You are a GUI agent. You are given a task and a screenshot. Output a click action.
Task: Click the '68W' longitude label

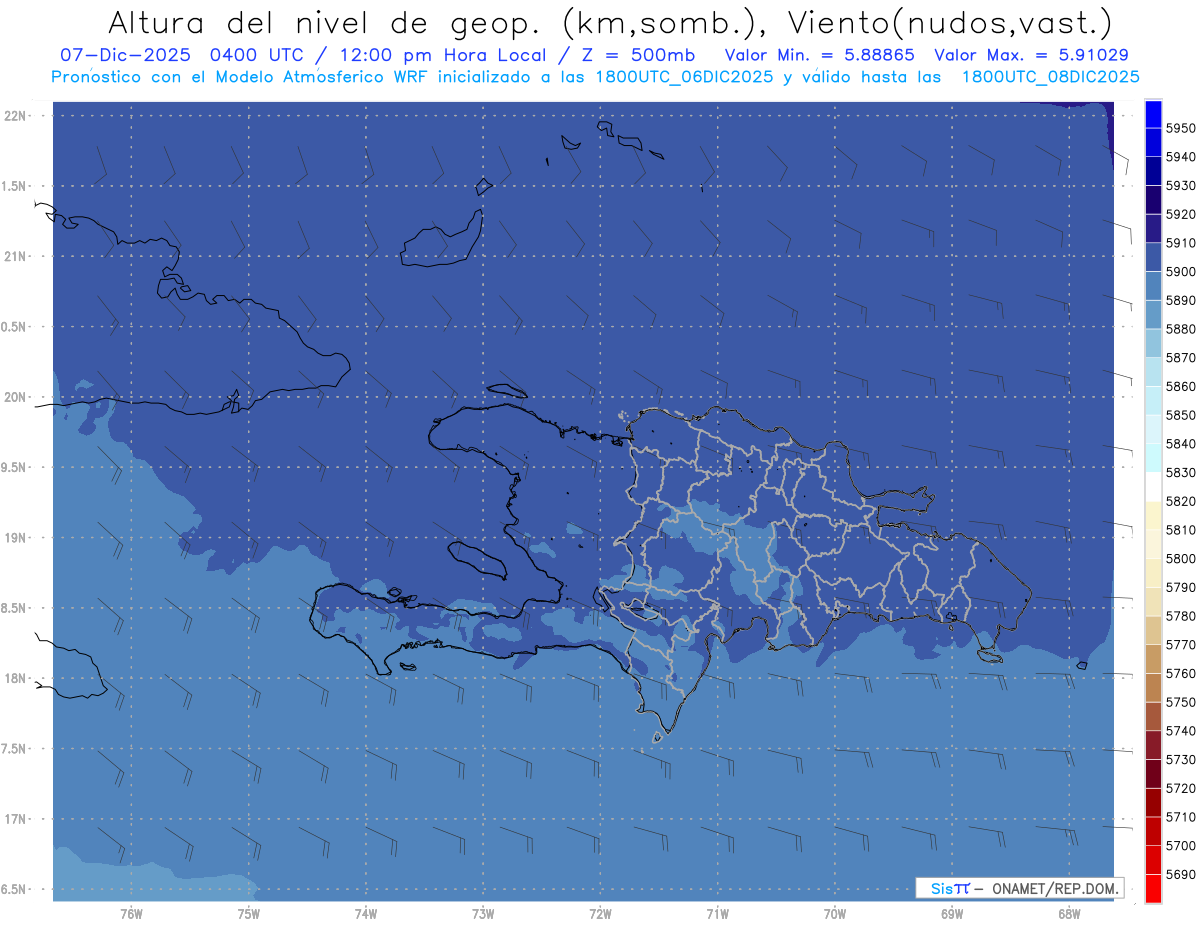(1069, 914)
